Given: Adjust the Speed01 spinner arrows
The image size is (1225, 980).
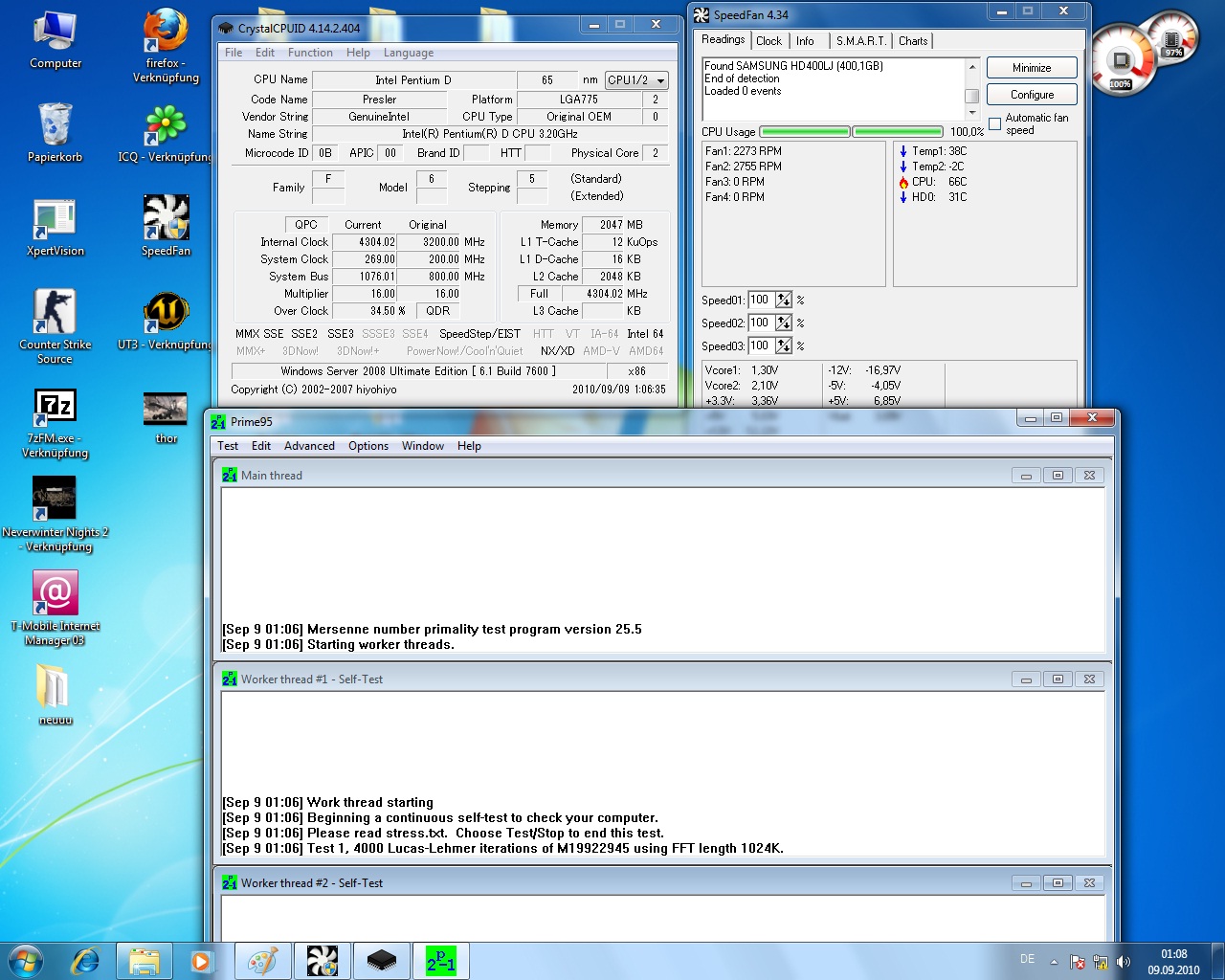Looking at the screenshot, I should (784, 300).
